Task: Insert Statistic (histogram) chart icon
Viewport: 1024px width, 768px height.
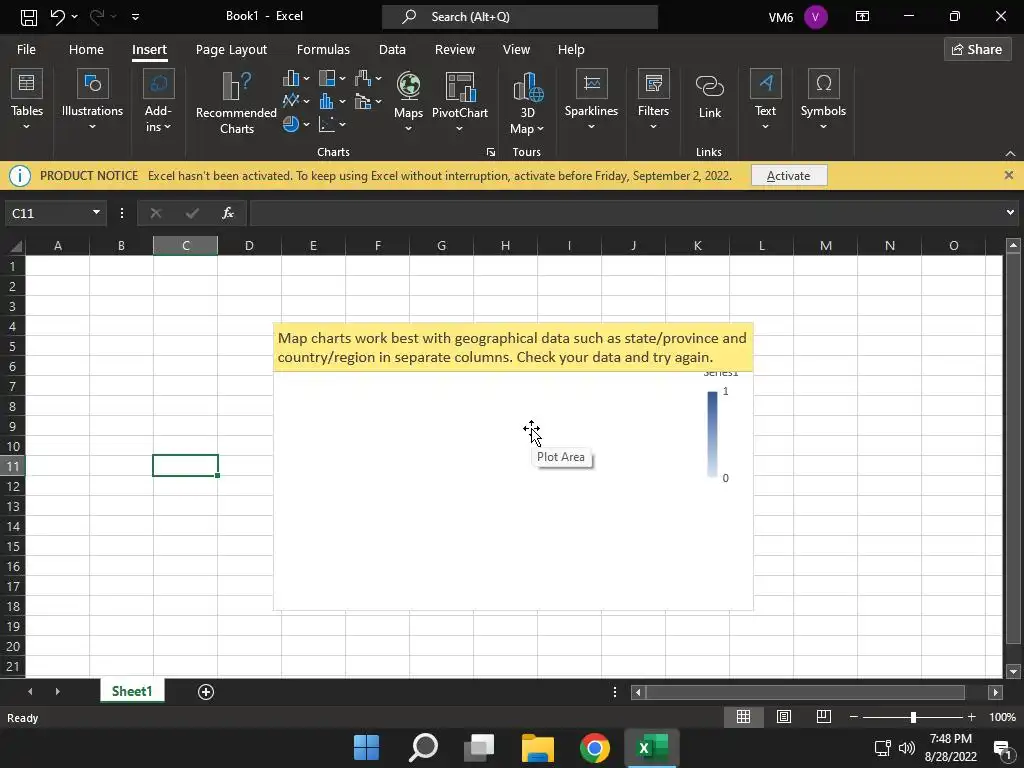Action: pos(327,101)
